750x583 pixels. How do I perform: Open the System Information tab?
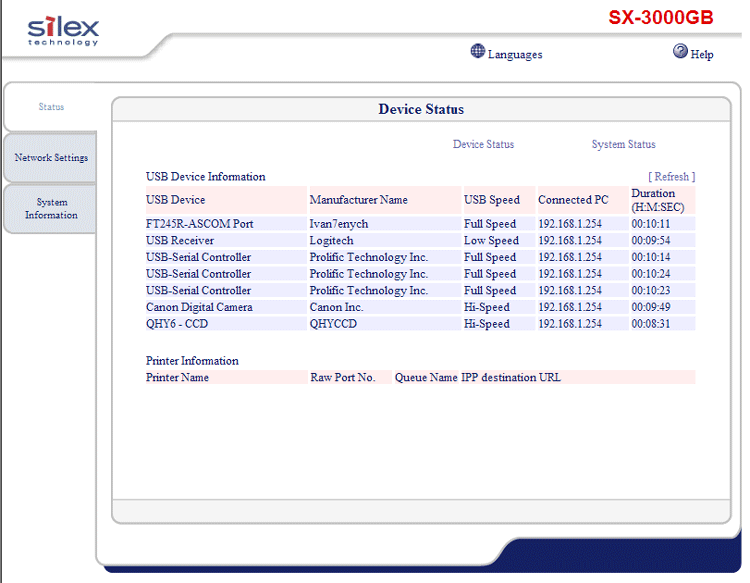51,209
